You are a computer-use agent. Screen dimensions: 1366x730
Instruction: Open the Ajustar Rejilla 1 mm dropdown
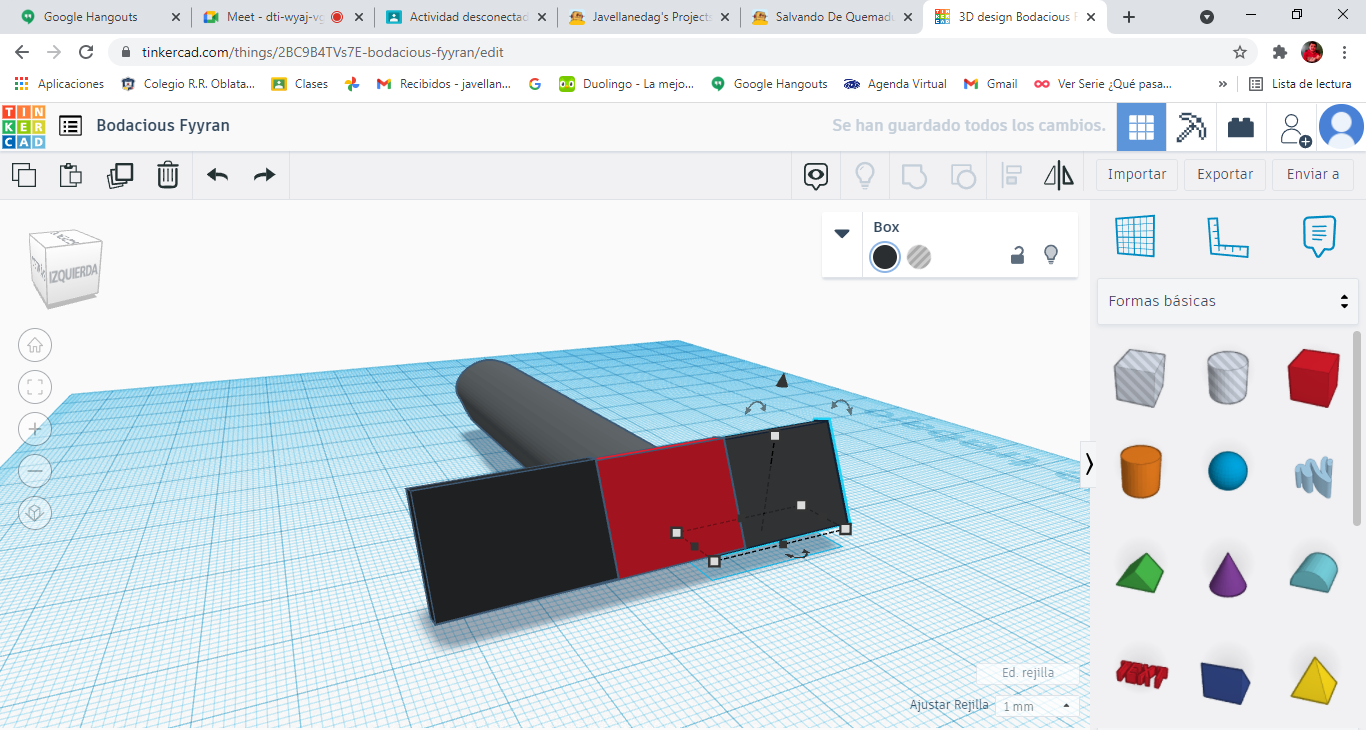(x=1036, y=706)
